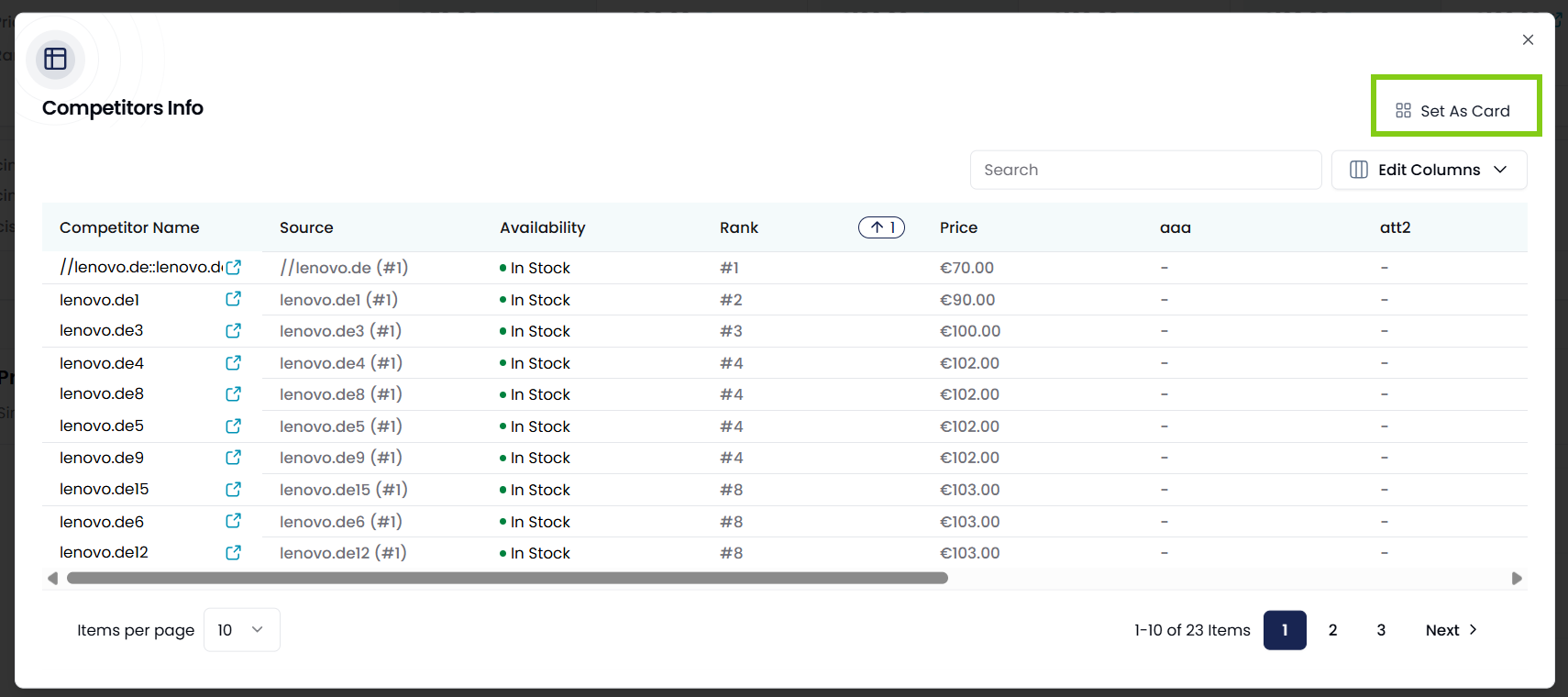Click source cell lenovo.de4 (#1)
The image size is (1568, 697).
coord(341,363)
